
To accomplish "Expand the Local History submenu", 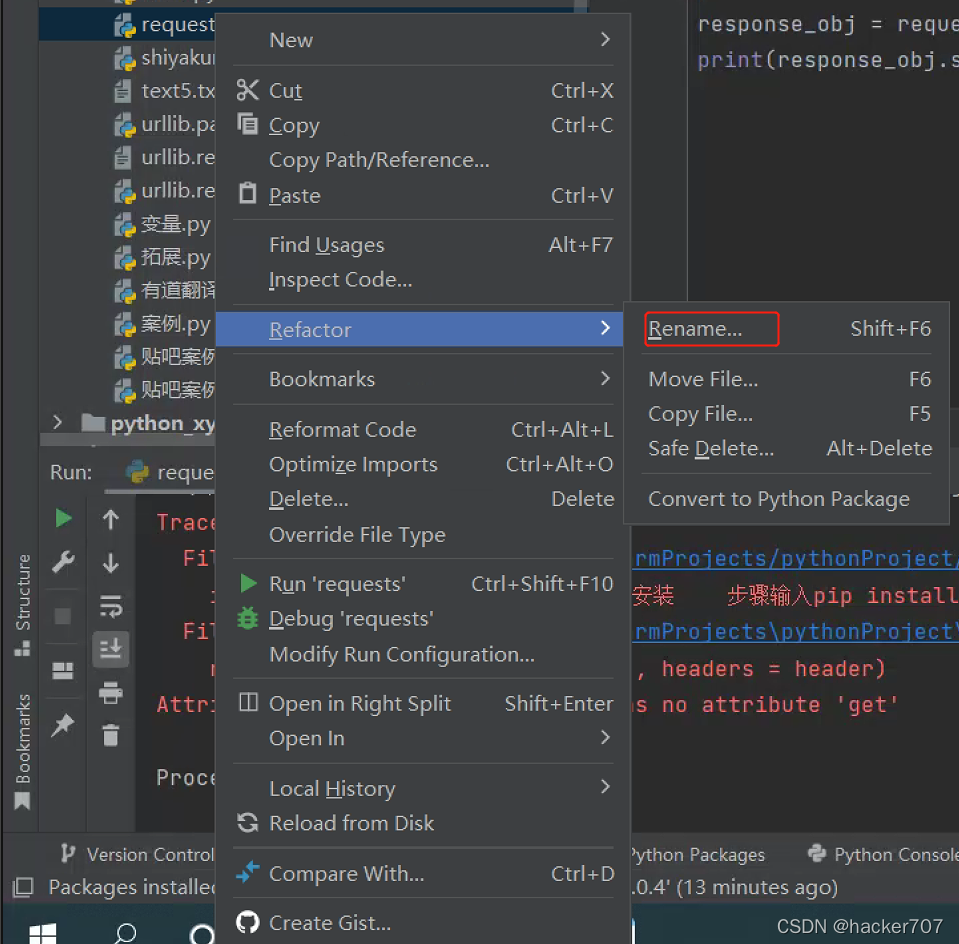I will click(x=423, y=789).
